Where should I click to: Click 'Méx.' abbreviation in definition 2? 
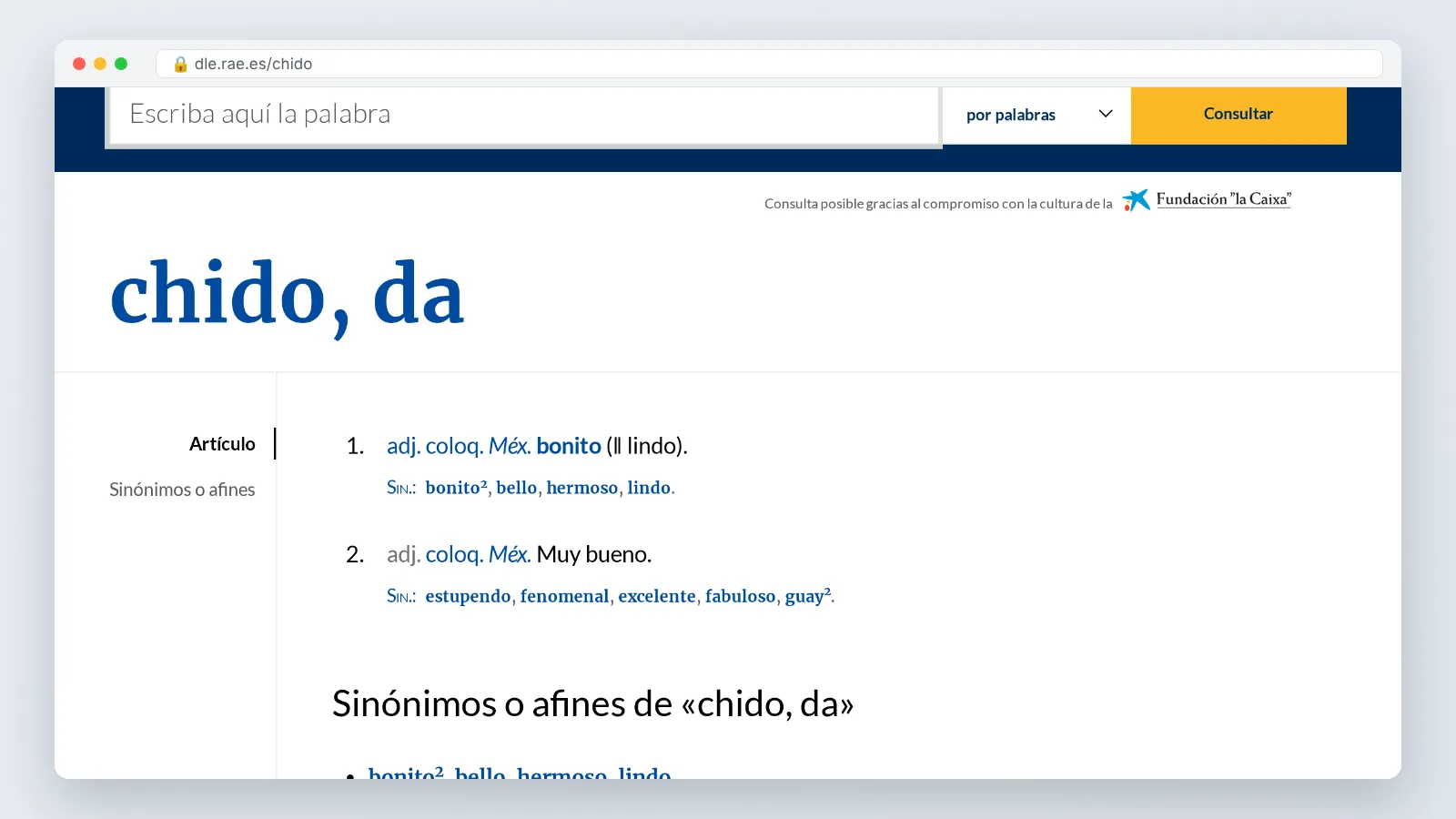tap(510, 554)
